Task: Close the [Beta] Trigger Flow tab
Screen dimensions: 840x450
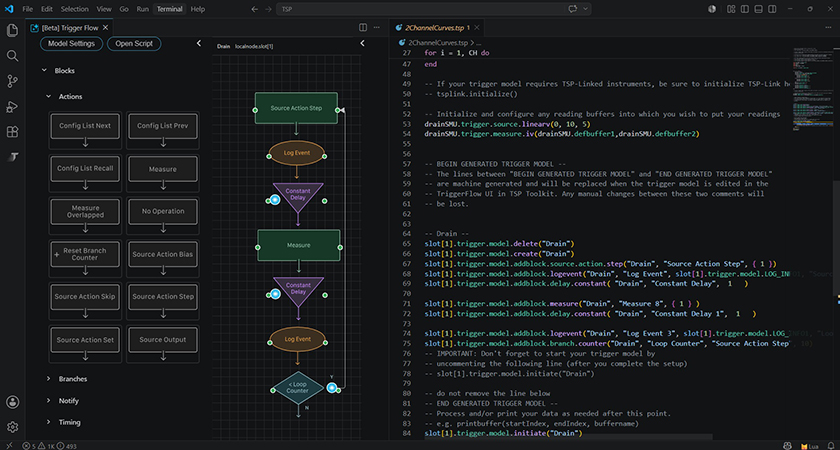Action: coord(106,28)
